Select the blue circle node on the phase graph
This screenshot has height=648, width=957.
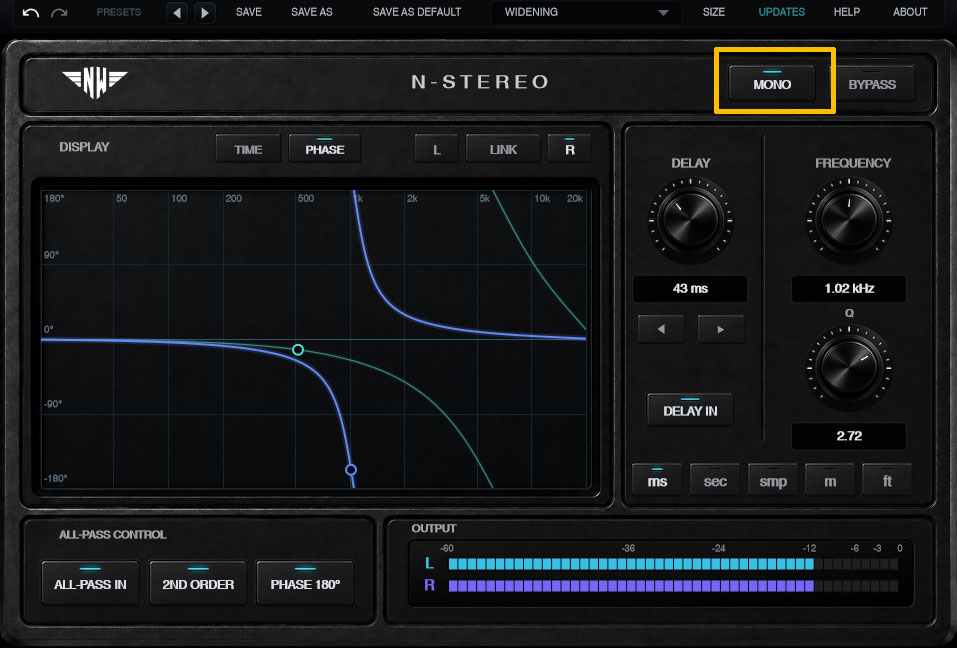[x=351, y=470]
